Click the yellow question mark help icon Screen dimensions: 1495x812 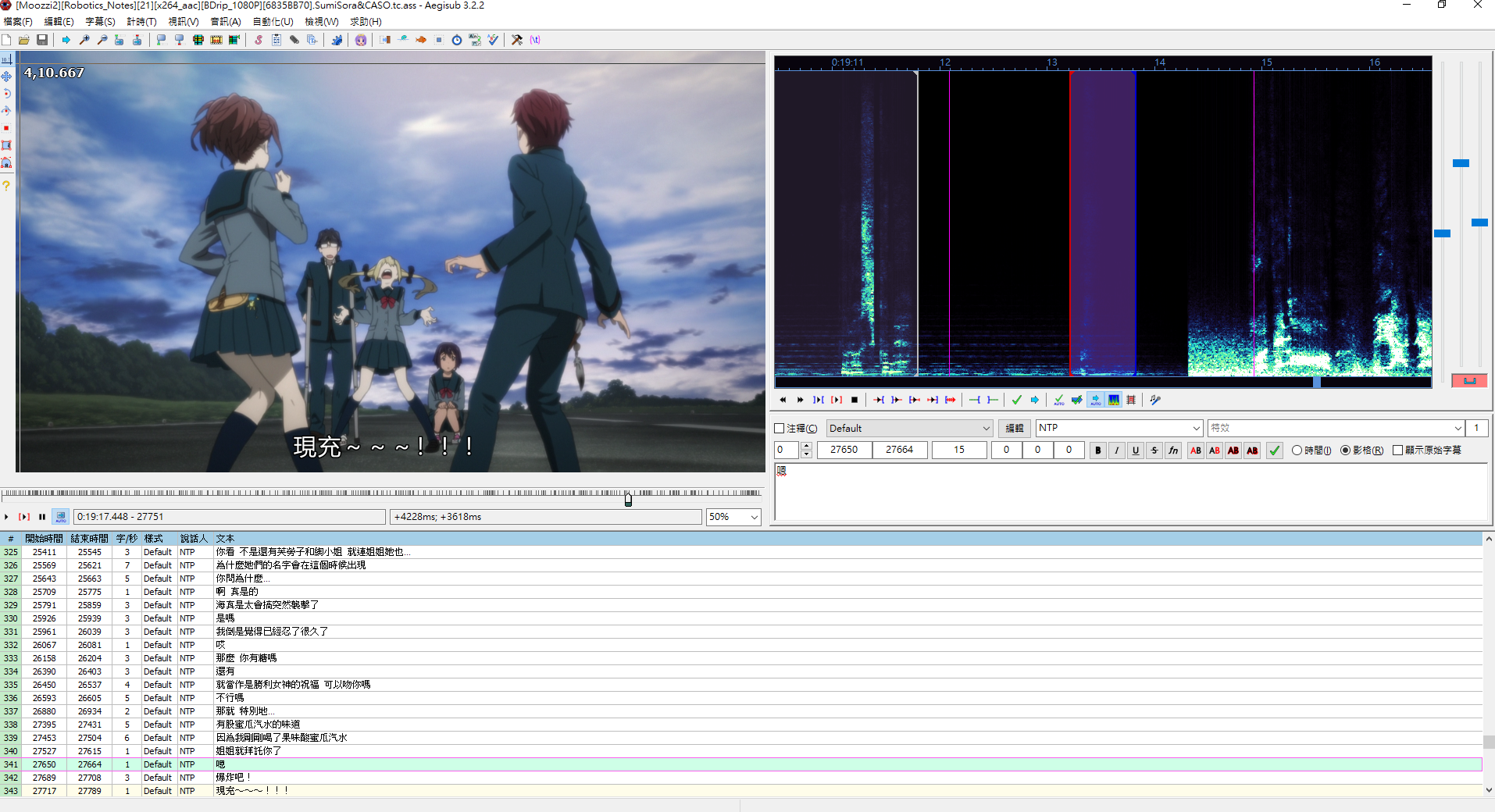(6, 186)
